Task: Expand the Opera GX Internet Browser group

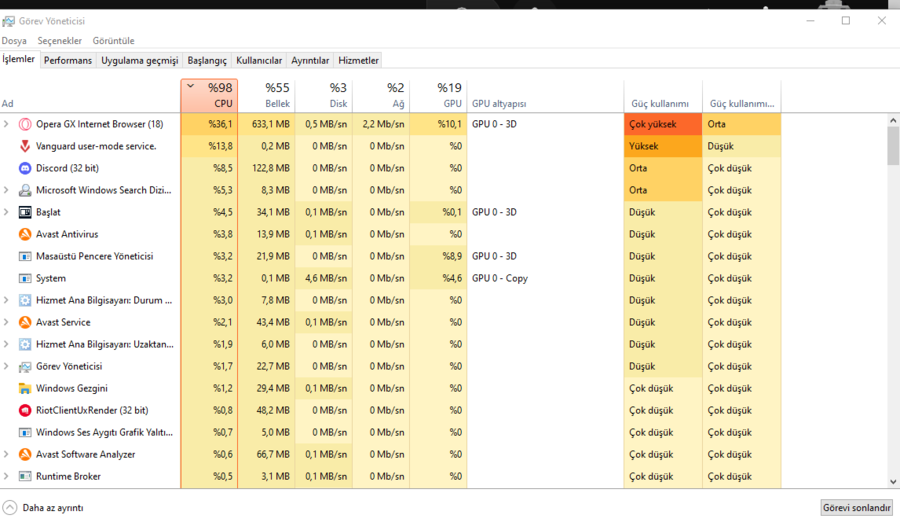Action: pyautogui.click(x=6, y=124)
